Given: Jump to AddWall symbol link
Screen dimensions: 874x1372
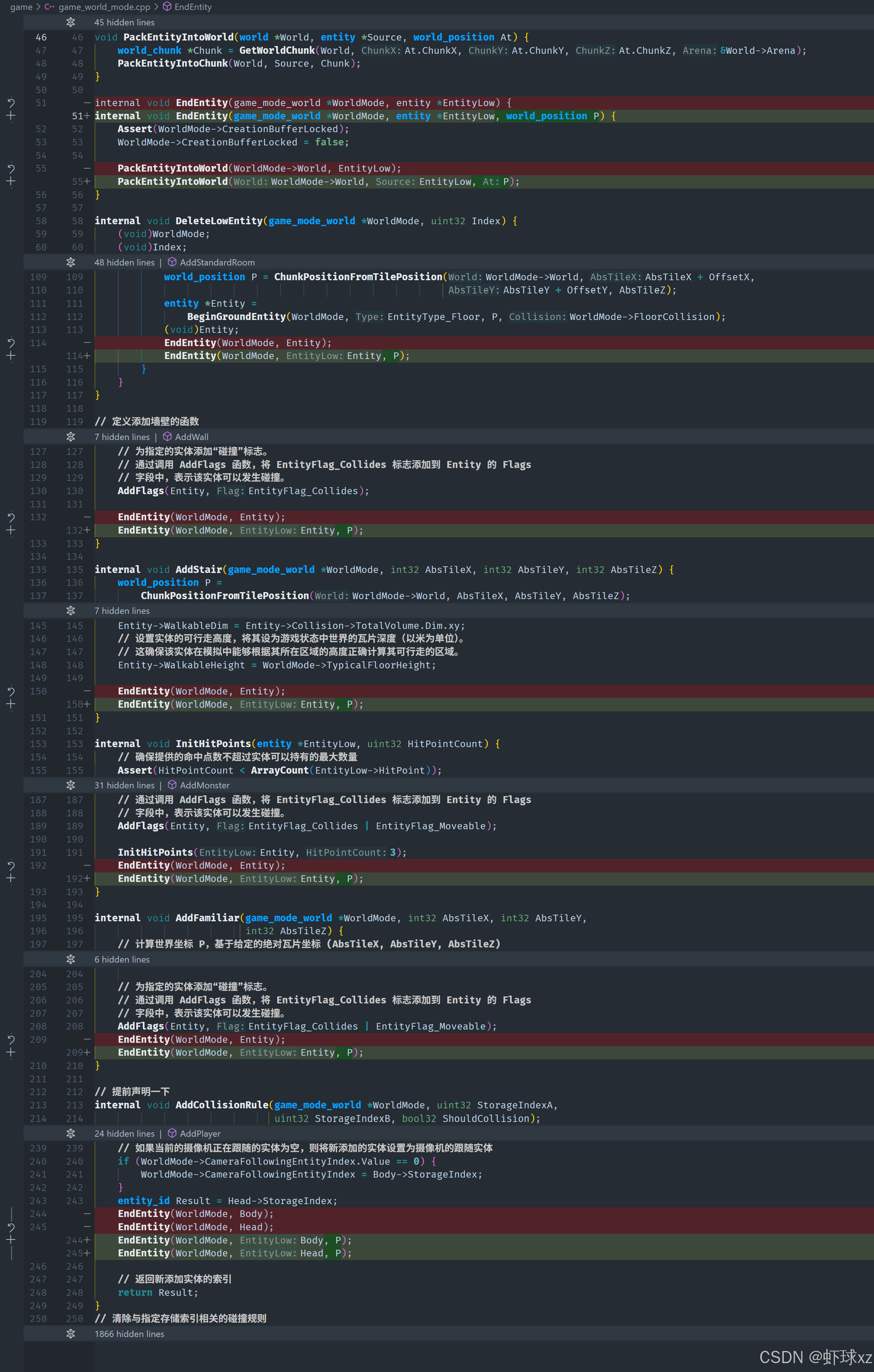Looking at the screenshot, I should tap(191, 437).
